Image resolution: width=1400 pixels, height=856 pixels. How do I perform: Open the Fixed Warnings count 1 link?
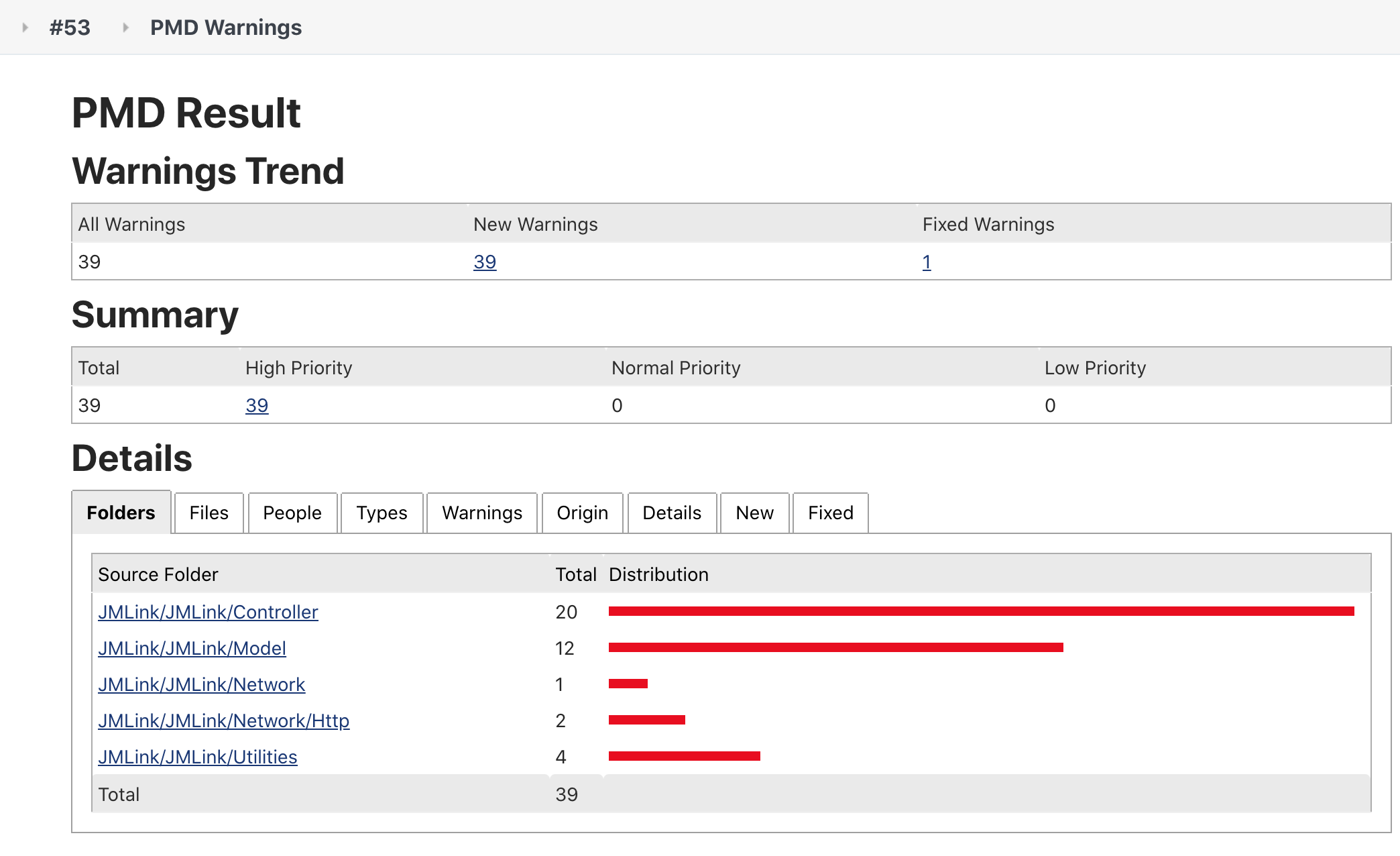927,262
